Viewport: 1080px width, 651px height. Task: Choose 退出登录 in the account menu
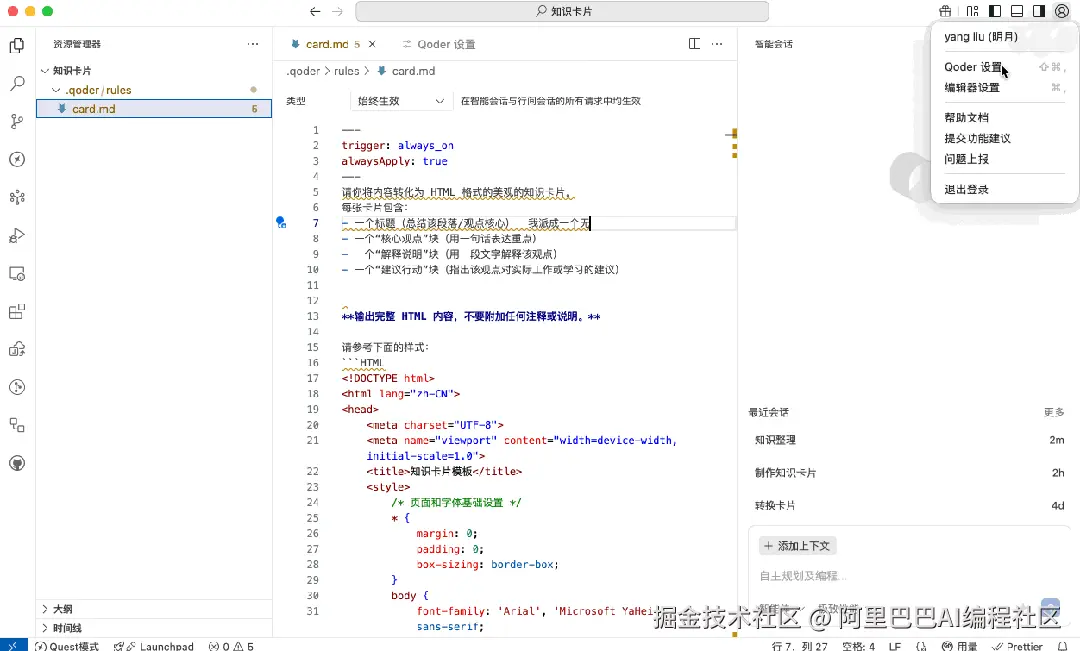point(966,189)
